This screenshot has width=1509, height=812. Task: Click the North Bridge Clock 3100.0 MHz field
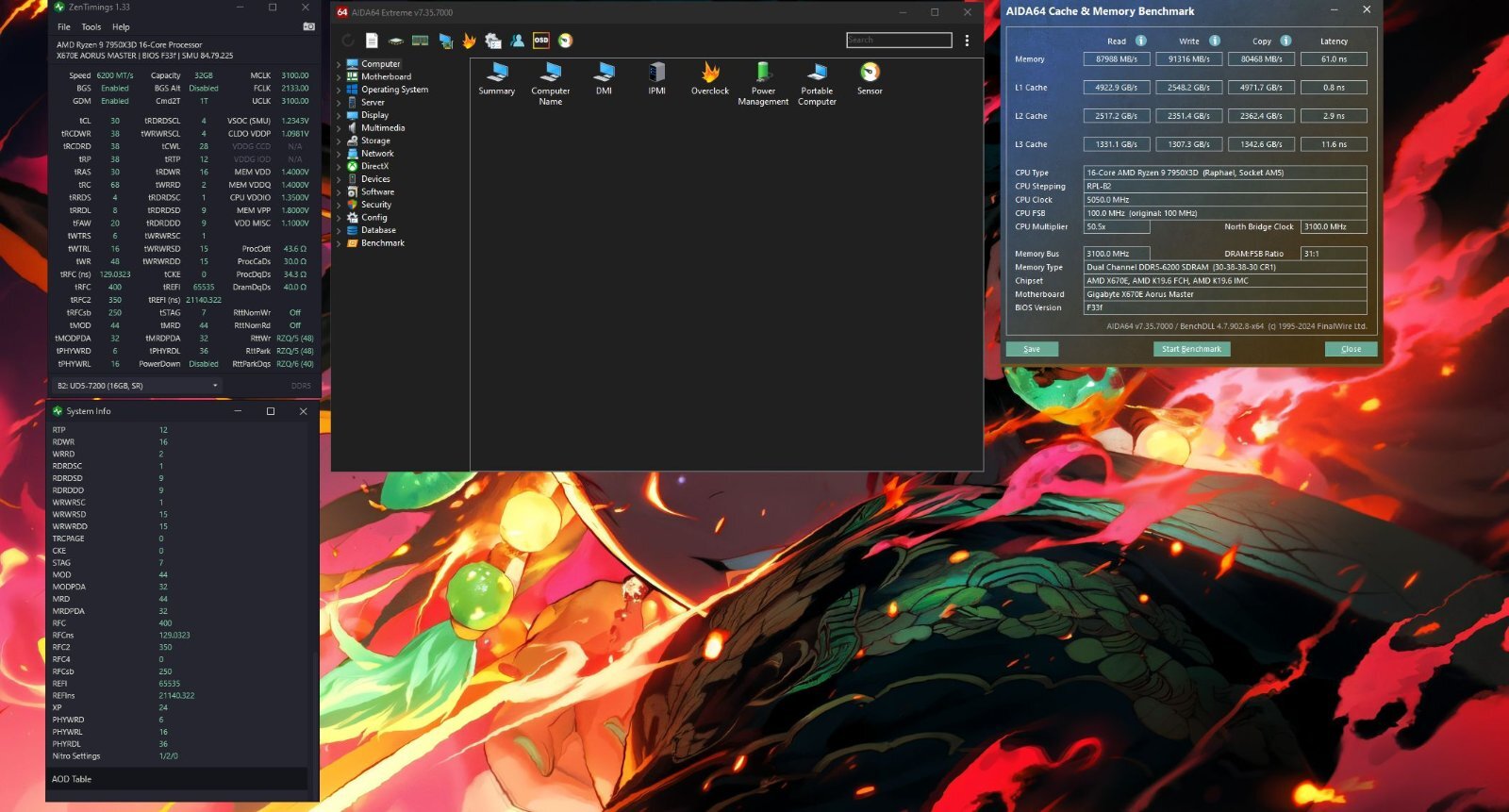1334,227
